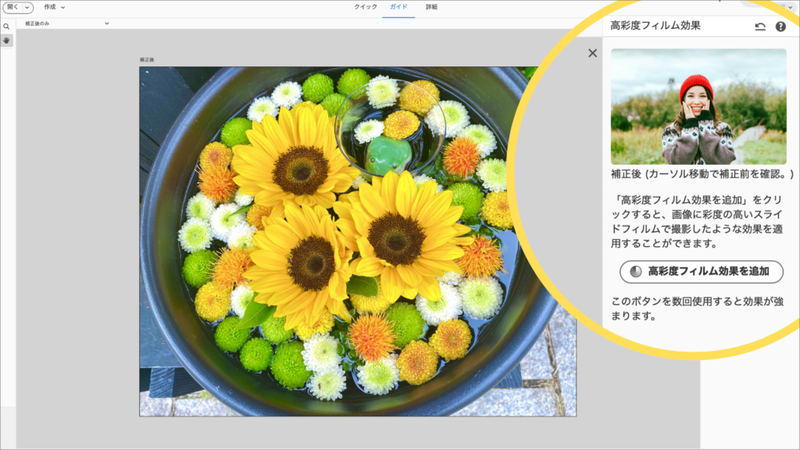This screenshot has height=450, width=800.
Task: Switch to the 詳細 tab
Action: (x=432, y=7)
